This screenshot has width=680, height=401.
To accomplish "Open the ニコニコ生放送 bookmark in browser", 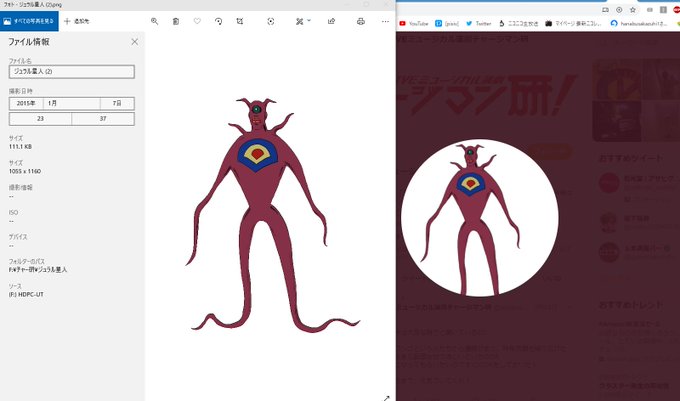I will (518, 23).
